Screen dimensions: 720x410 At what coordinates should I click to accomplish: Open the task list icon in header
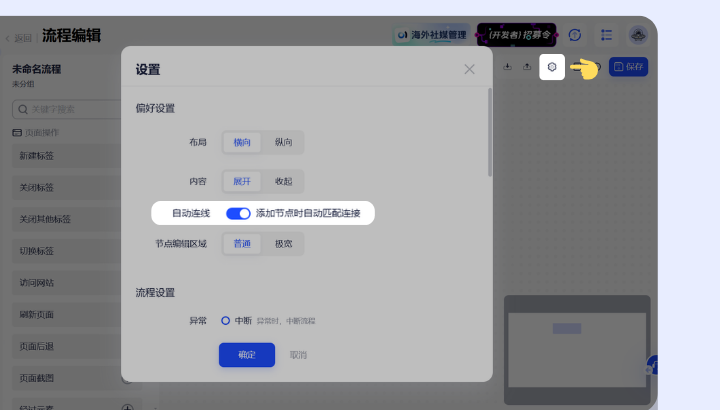[x=606, y=35]
